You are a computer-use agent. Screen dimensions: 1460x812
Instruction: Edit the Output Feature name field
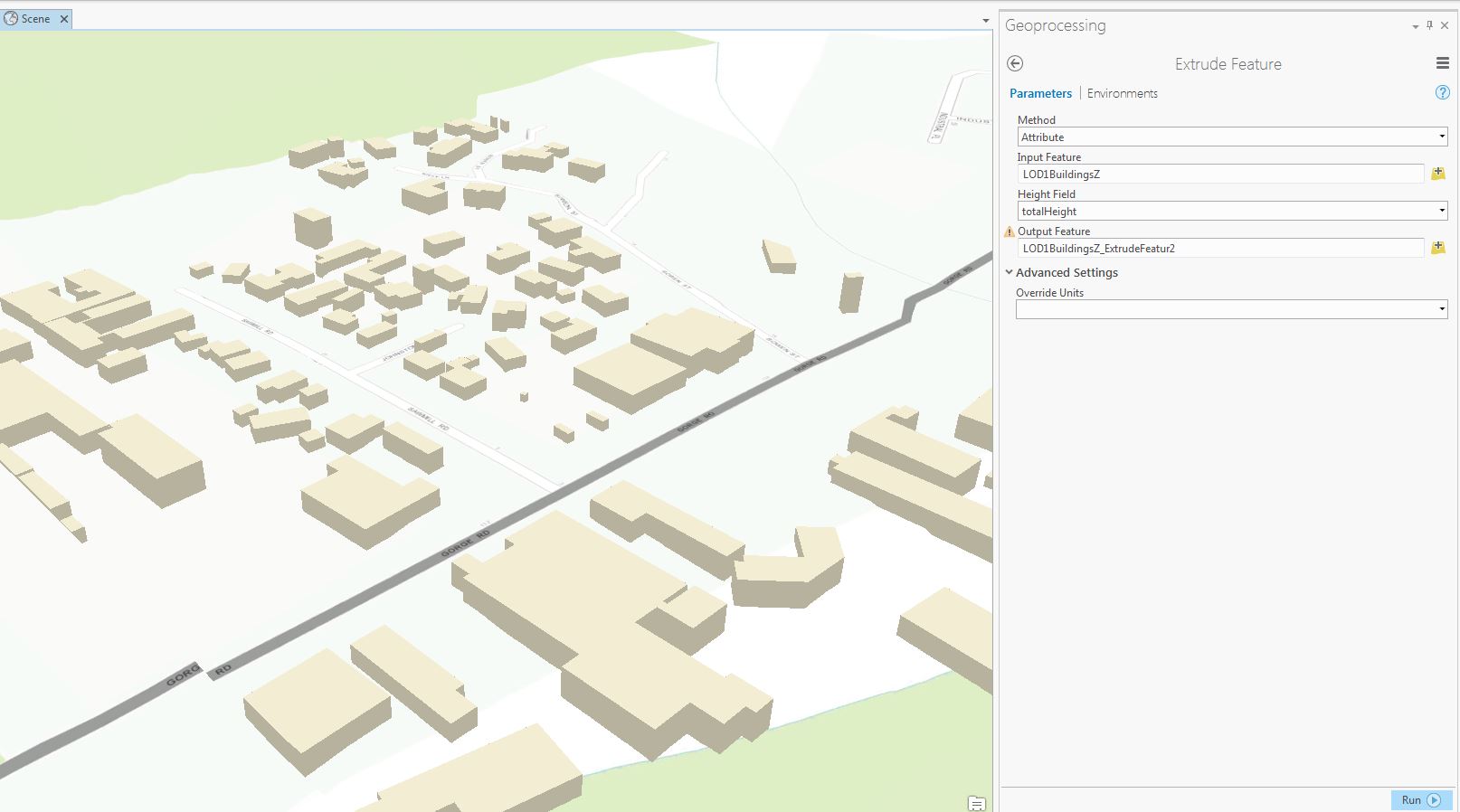1220,248
